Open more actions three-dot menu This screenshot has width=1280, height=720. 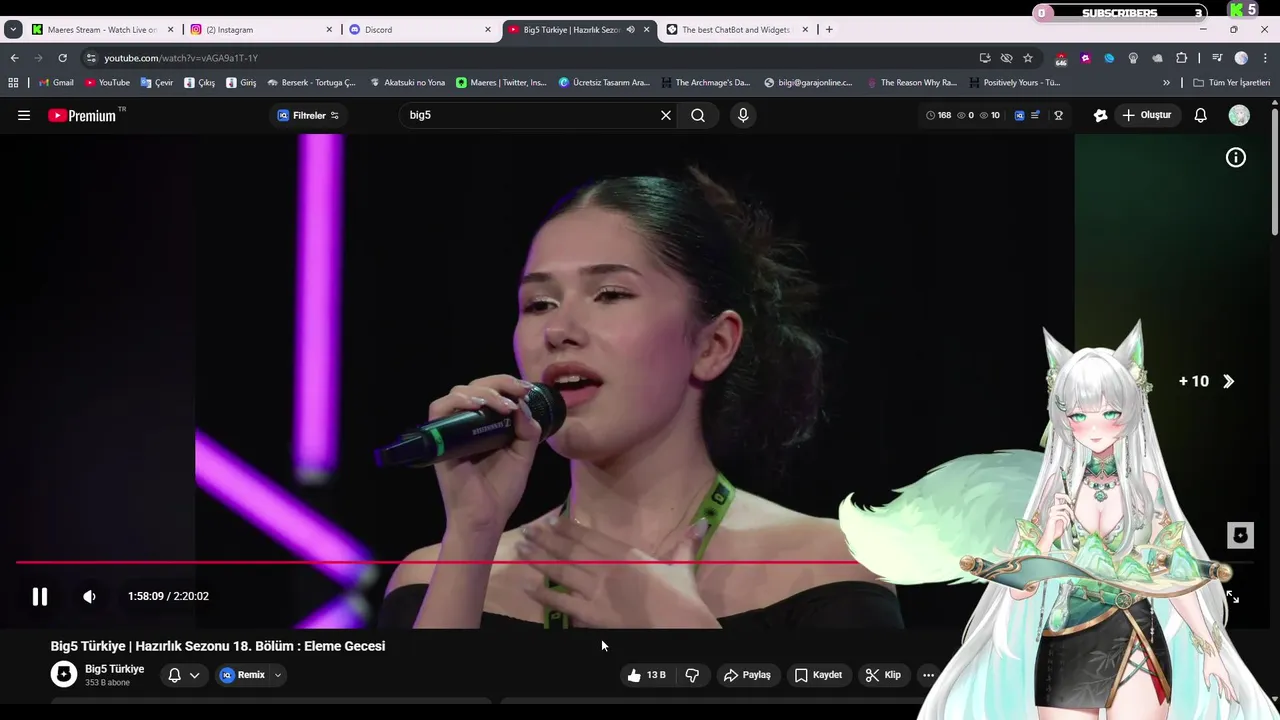[x=928, y=675]
